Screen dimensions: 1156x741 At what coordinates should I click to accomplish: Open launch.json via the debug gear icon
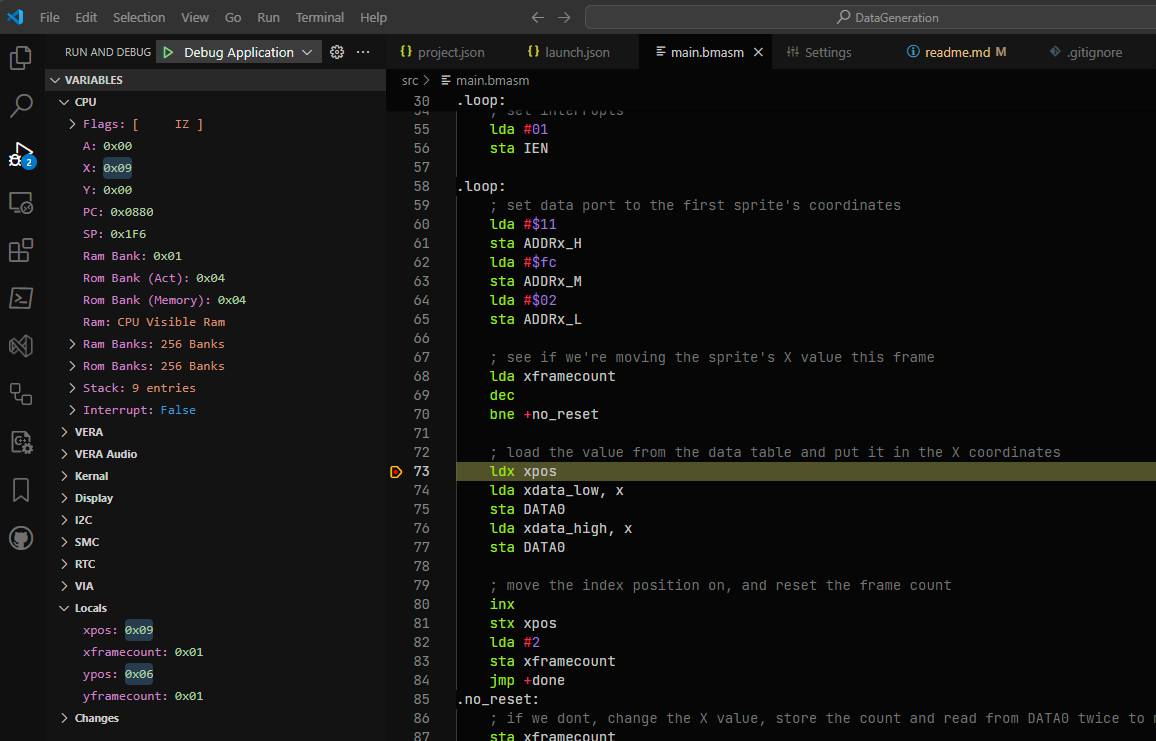click(x=337, y=52)
